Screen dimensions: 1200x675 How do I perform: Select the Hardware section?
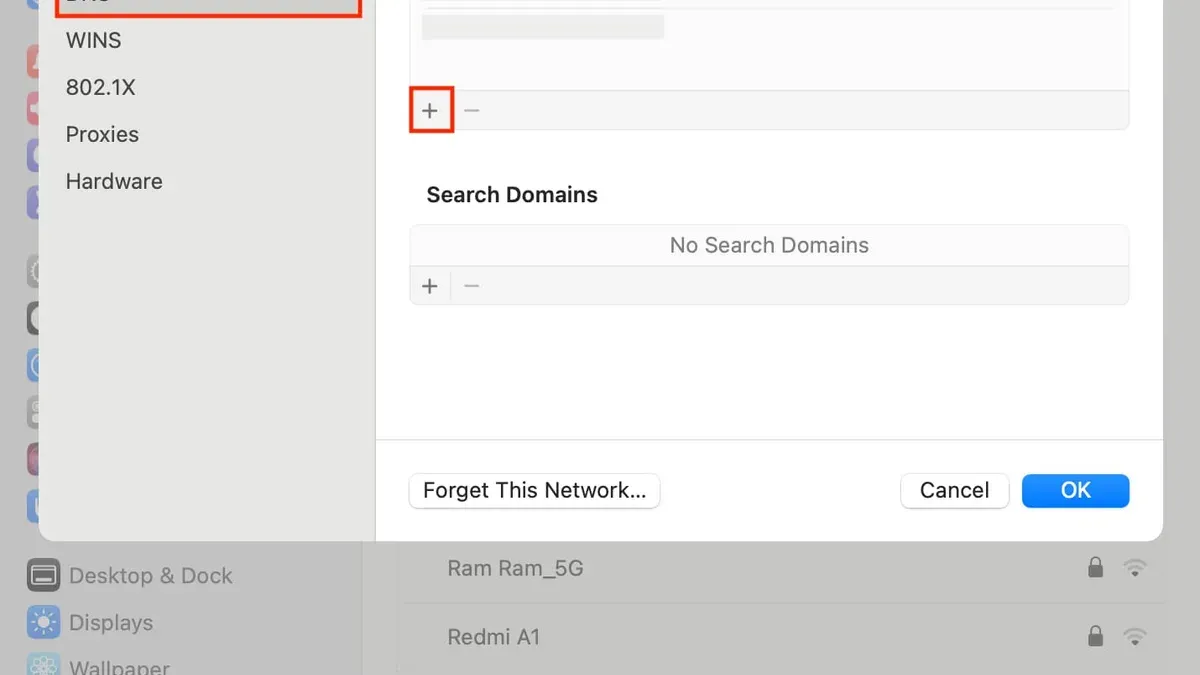click(114, 182)
